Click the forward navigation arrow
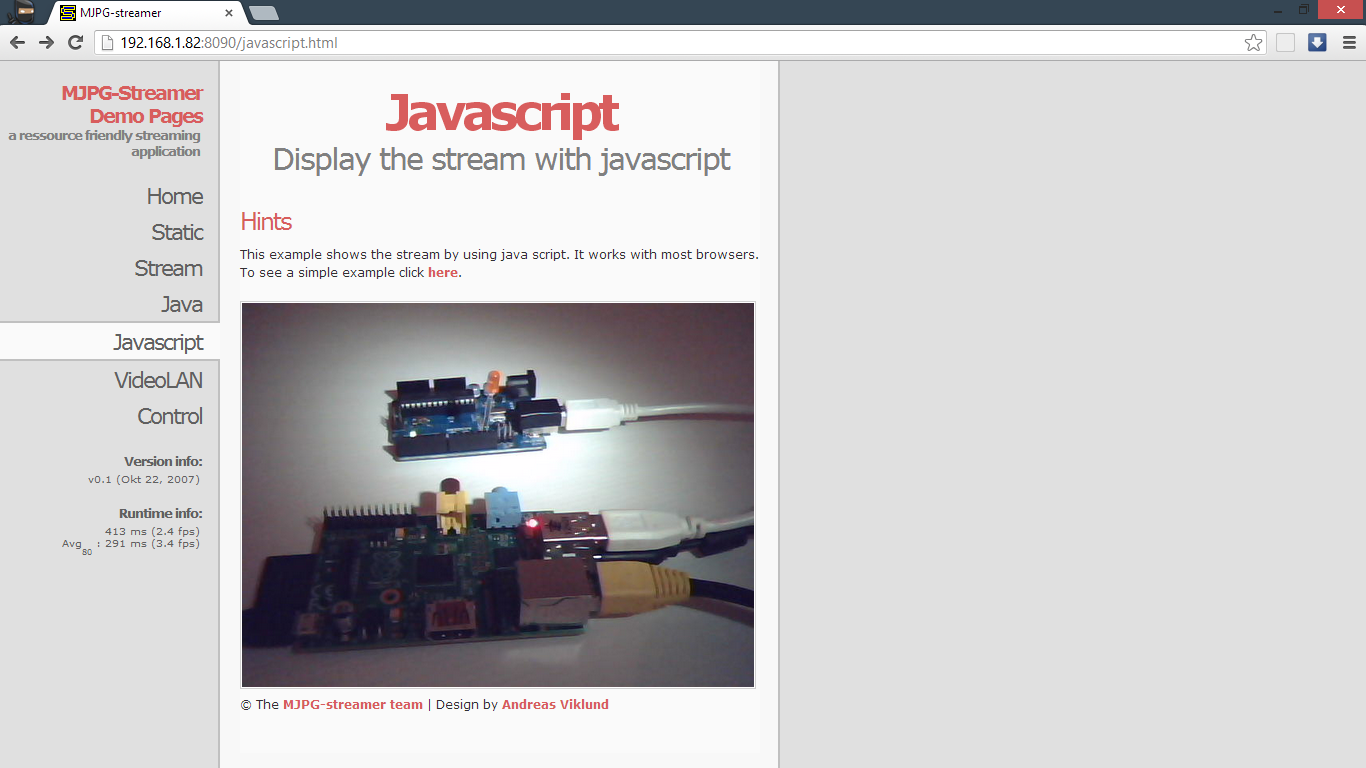This screenshot has width=1366, height=768. 46,42
